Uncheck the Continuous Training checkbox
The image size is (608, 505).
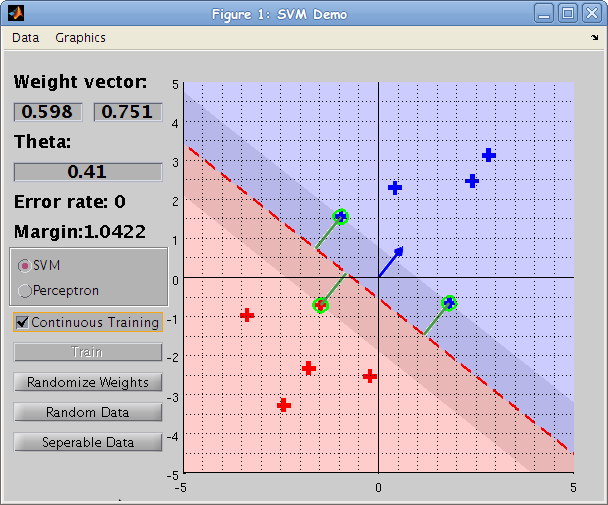click(x=22, y=322)
